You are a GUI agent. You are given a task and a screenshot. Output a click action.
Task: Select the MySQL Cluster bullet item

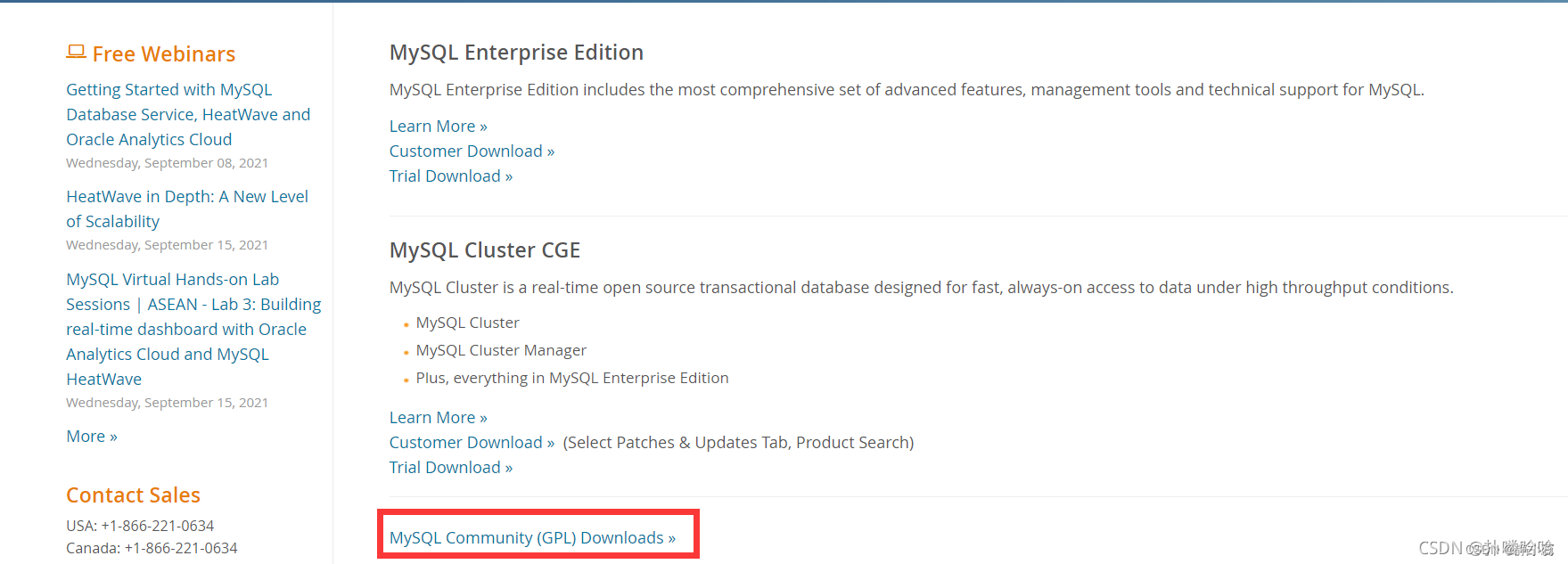click(467, 323)
